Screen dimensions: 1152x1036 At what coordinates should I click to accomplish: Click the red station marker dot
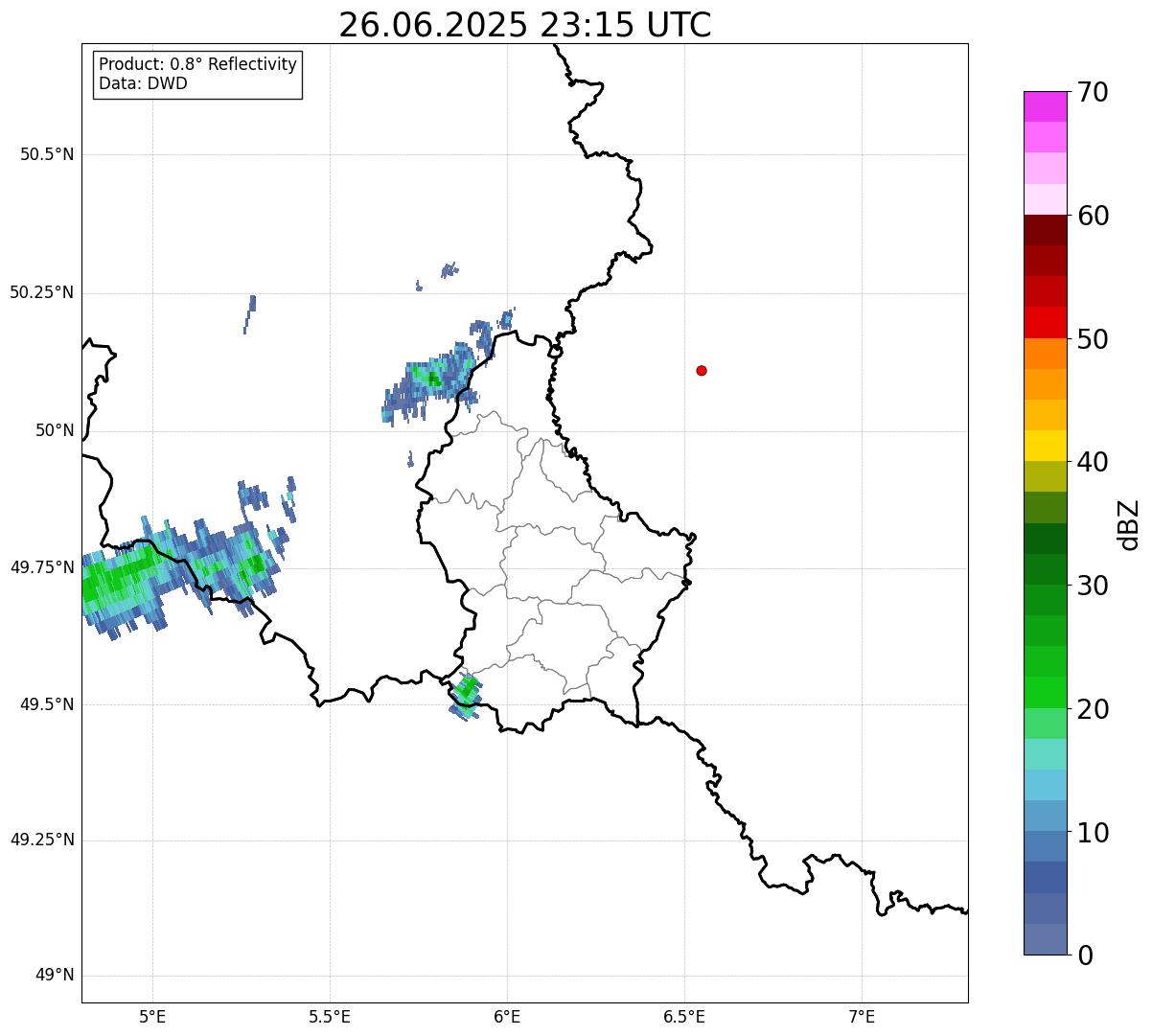point(702,370)
